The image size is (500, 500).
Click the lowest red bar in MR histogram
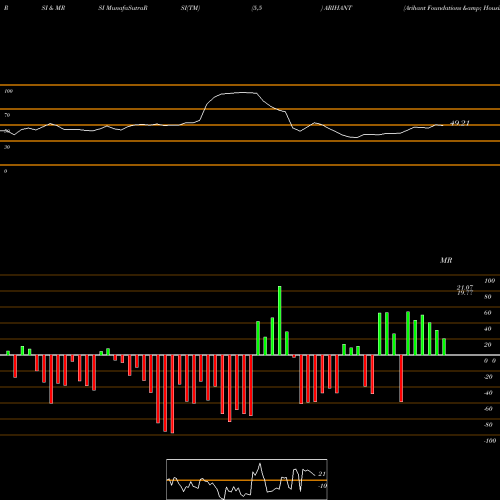pos(172,394)
